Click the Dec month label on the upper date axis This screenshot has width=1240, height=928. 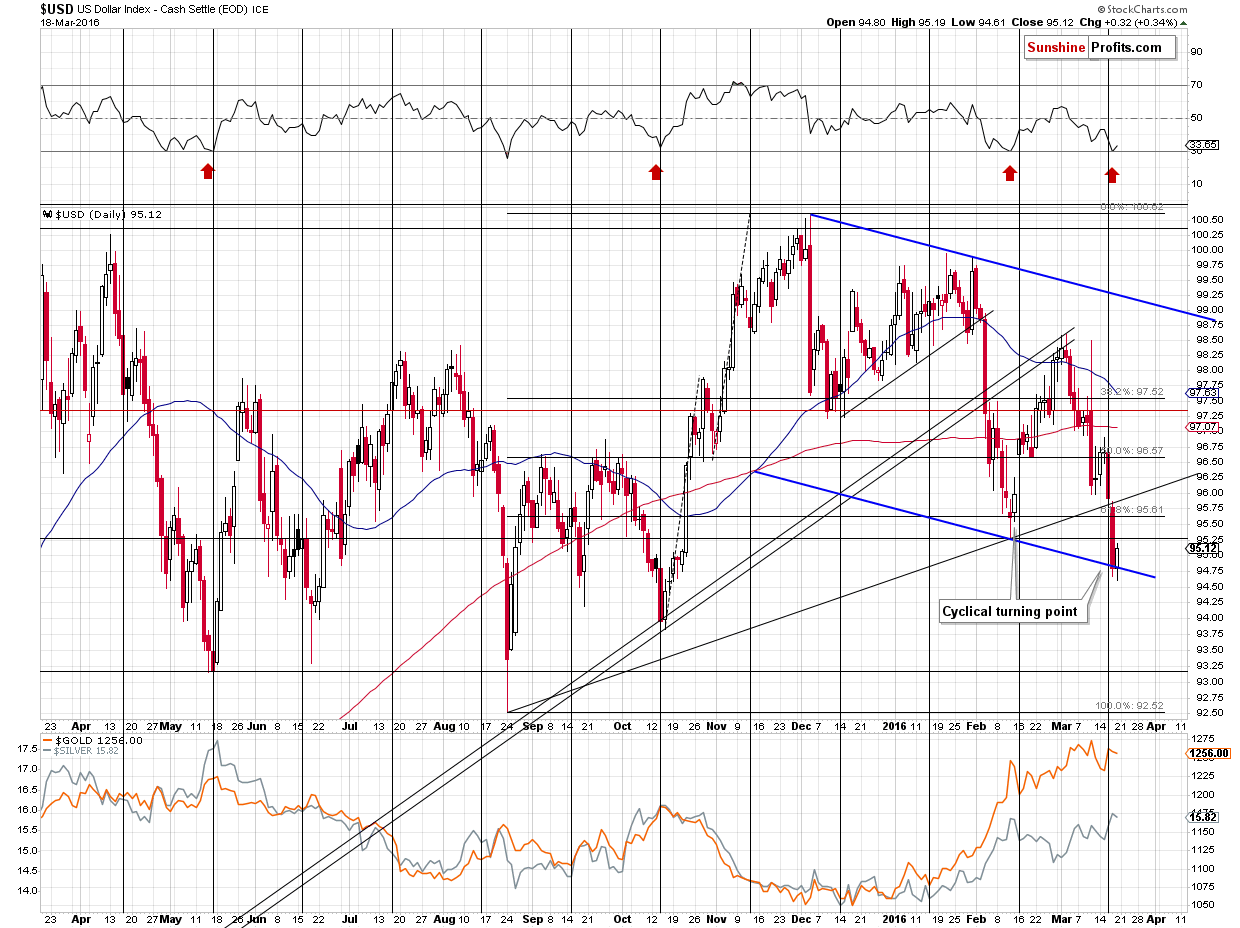(x=799, y=726)
